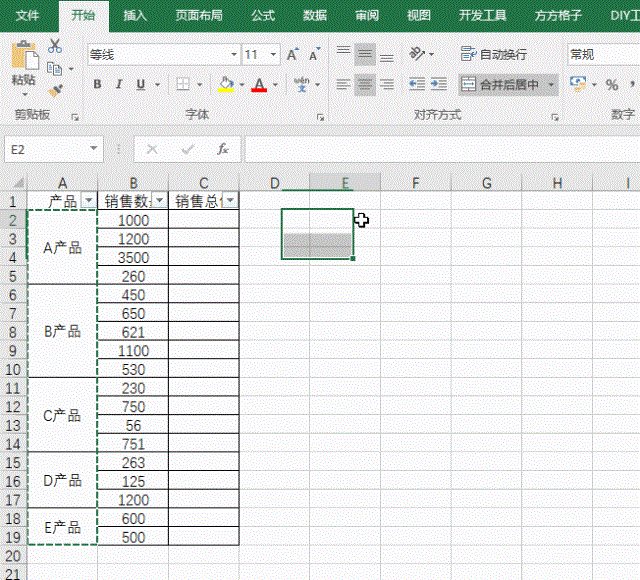Click the Insert Function fx icon
The width and height of the screenshot is (640, 580).
(223, 149)
